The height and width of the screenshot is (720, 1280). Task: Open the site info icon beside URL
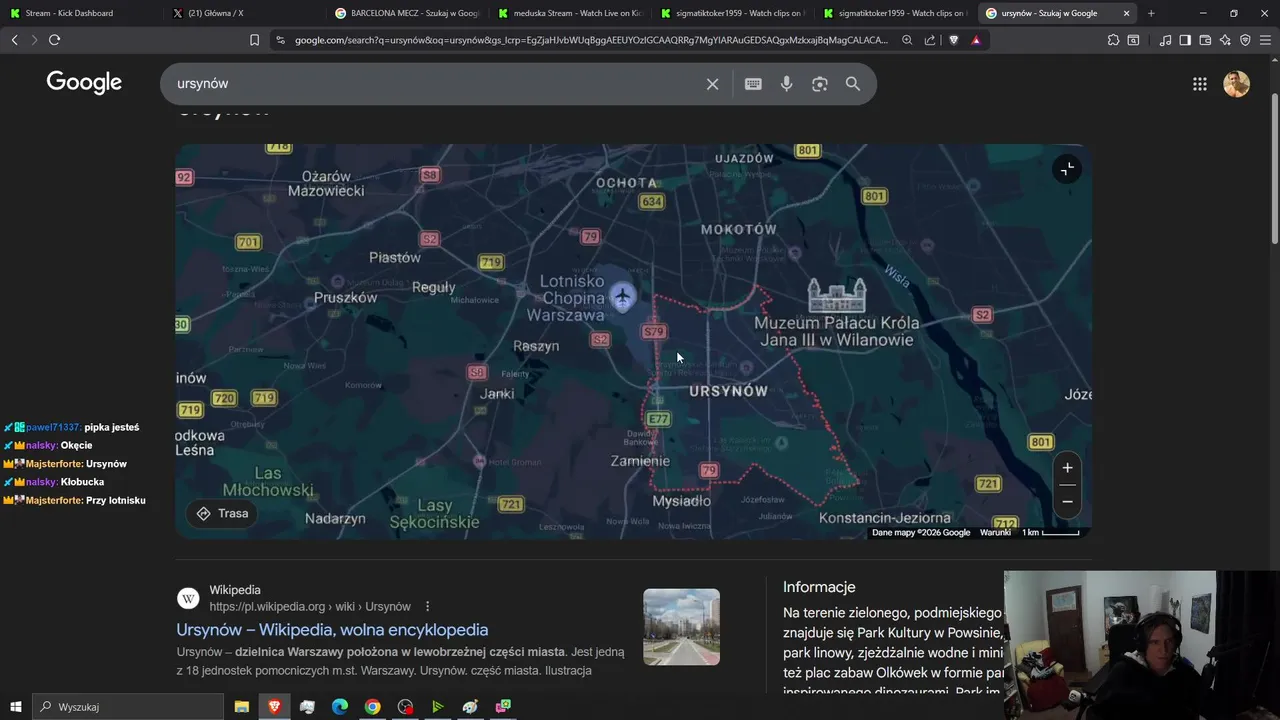[280, 40]
